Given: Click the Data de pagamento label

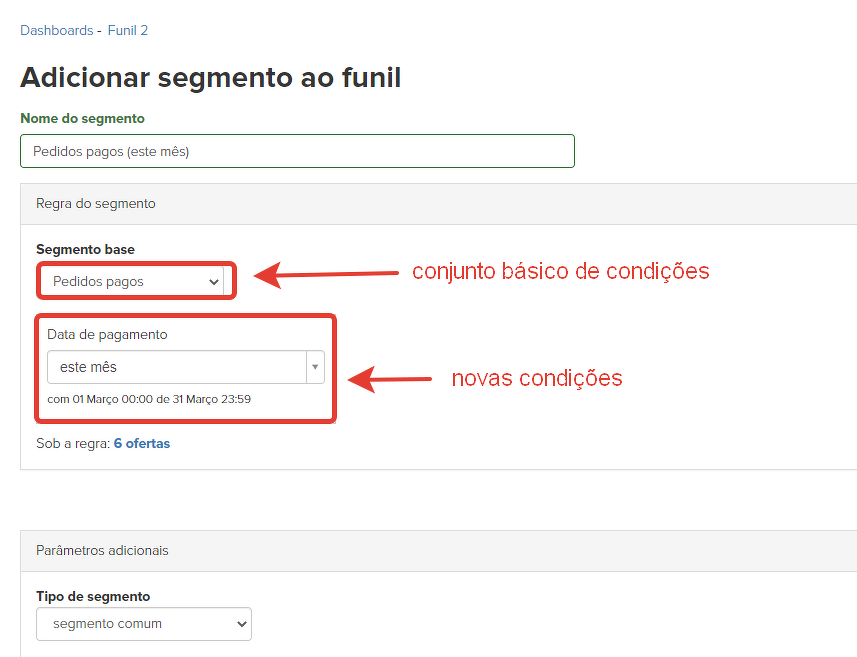Looking at the screenshot, I should (x=107, y=335).
